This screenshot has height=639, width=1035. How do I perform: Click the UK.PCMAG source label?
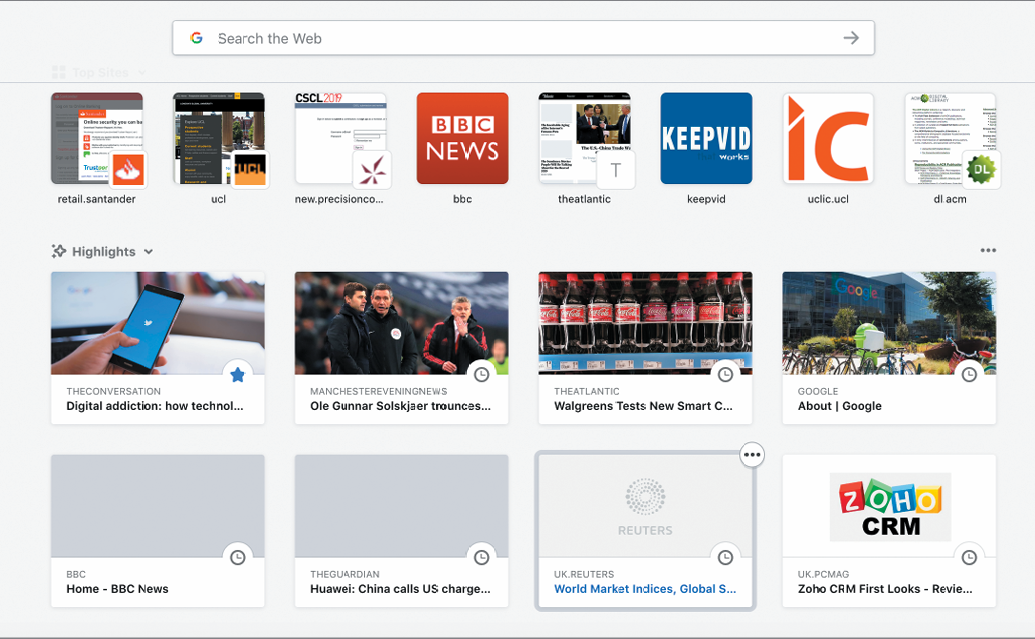click(823, 574)
